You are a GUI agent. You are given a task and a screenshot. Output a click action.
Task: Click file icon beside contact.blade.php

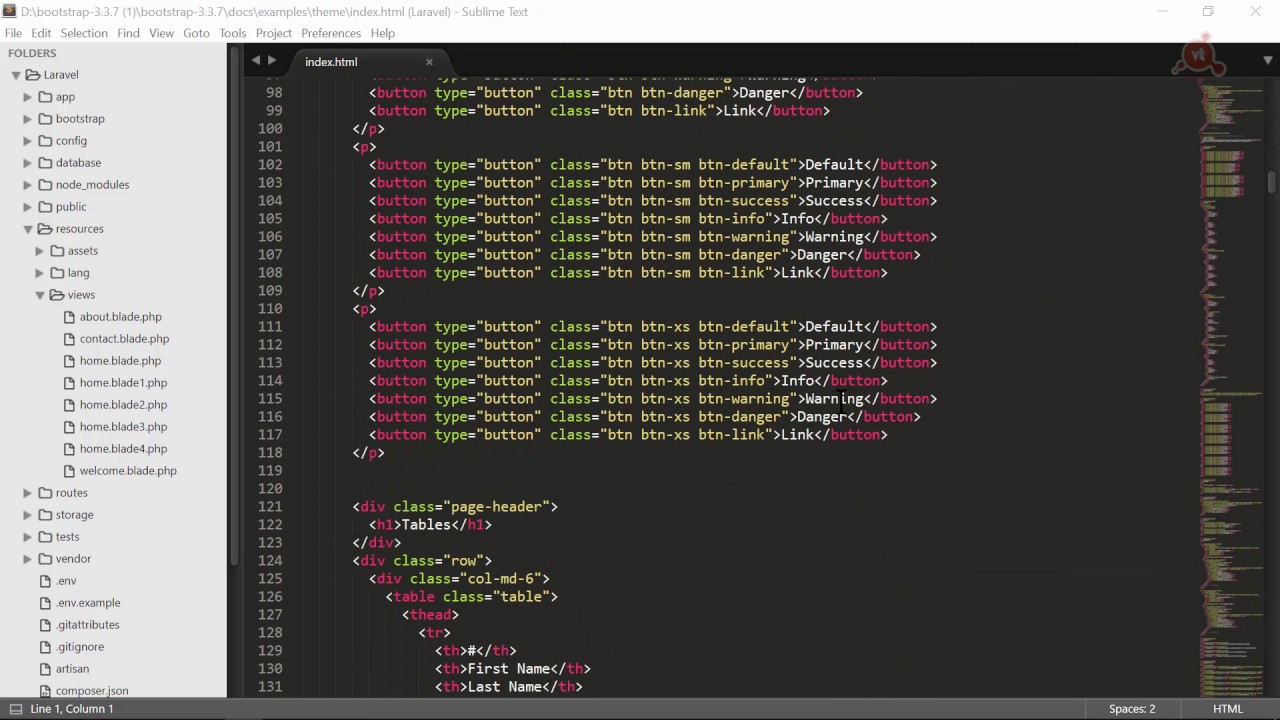point(69,339)
